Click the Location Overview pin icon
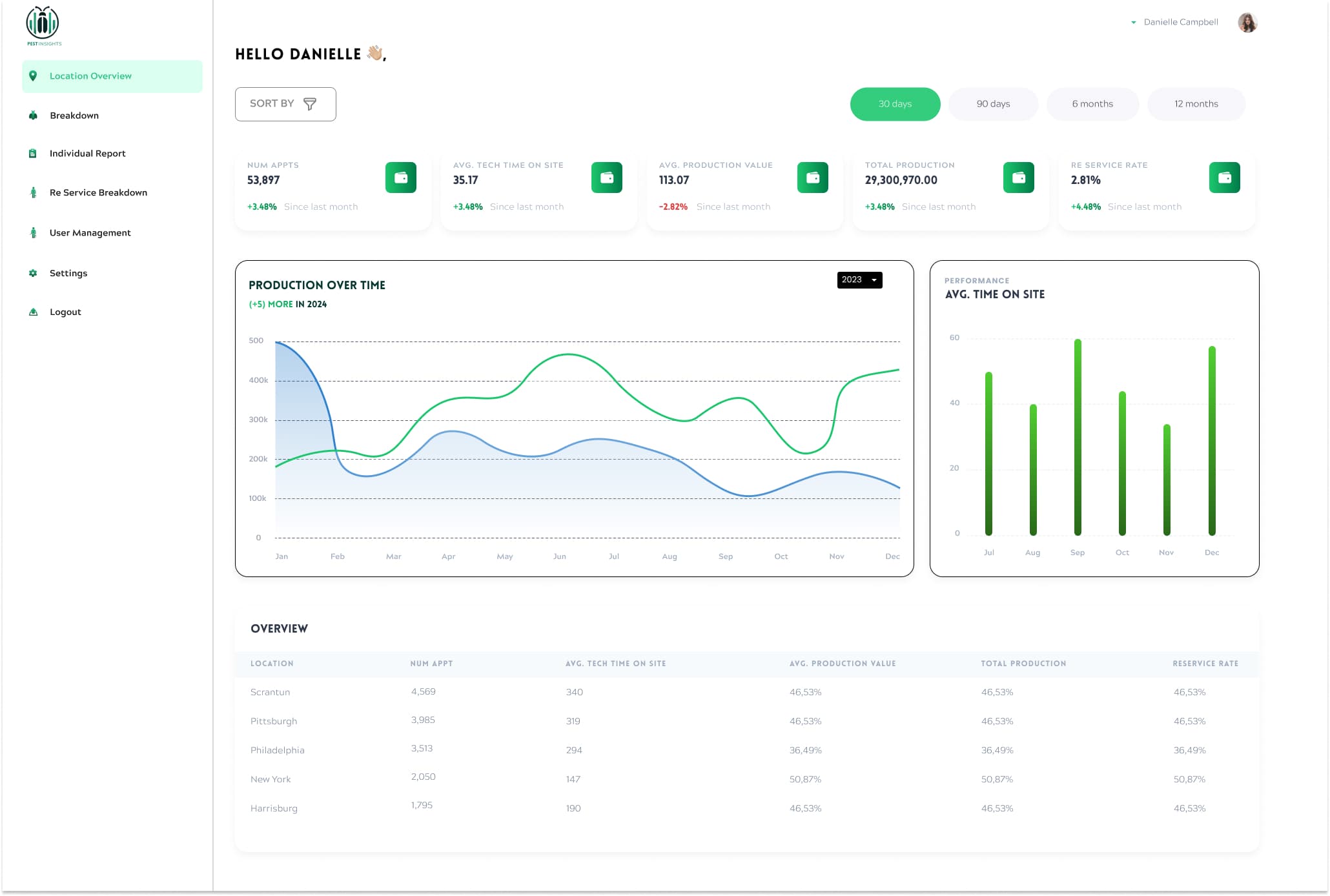This screenshot has width=1330, height=896. click(33, 76)
